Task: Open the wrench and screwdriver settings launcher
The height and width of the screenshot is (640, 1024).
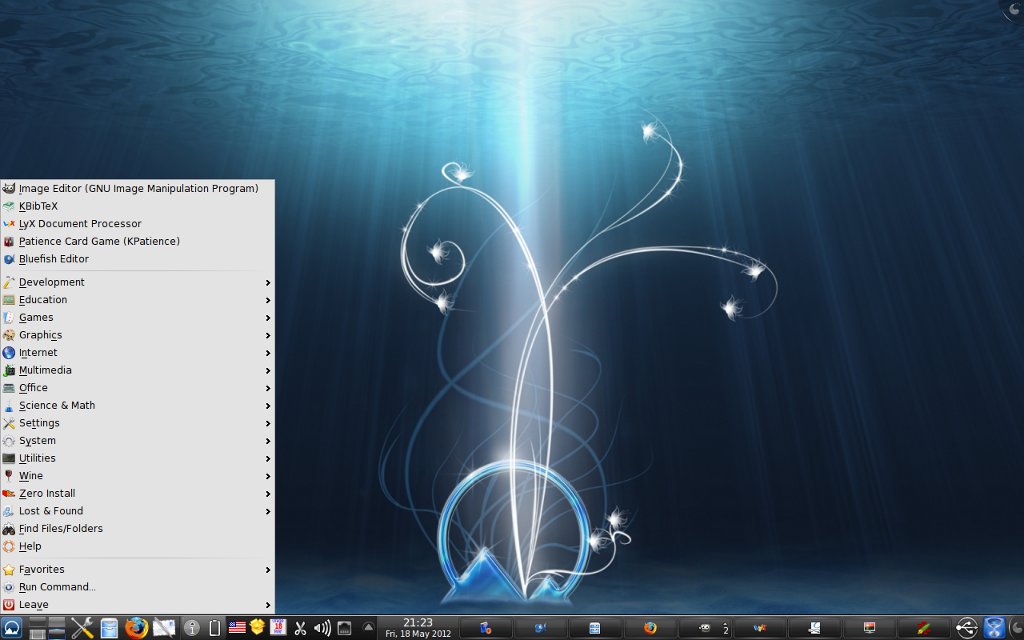Action: tap(82, 628)
